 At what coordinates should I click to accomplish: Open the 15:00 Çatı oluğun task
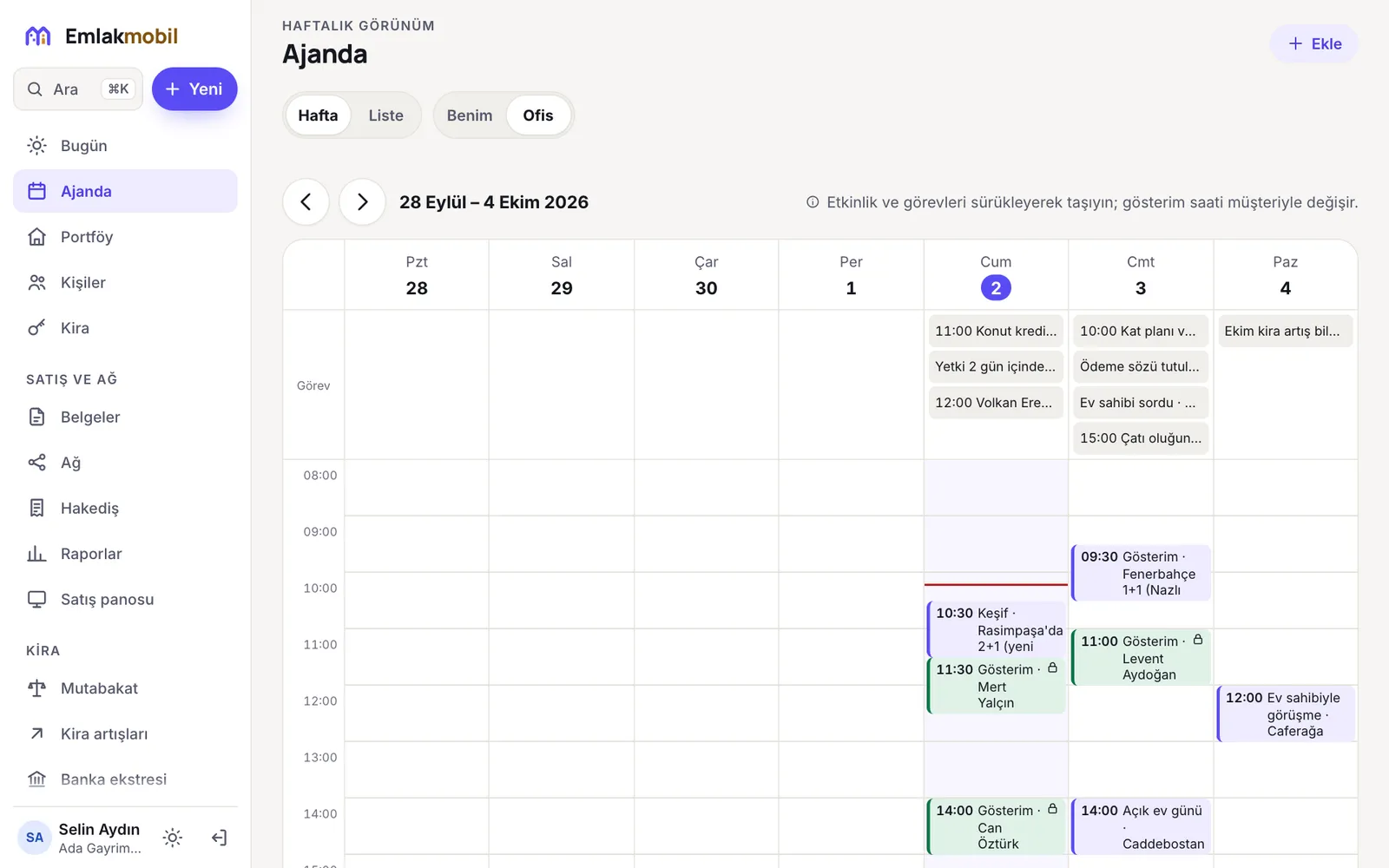1141,438
